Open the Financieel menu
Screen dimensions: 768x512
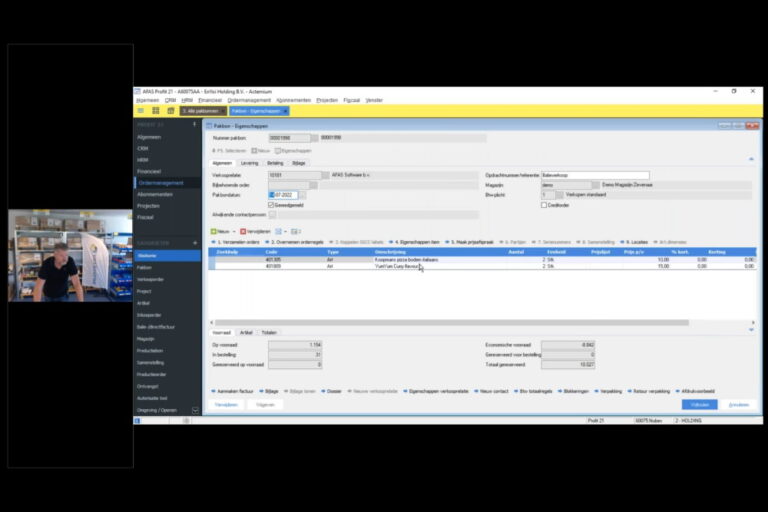point(210,100)
